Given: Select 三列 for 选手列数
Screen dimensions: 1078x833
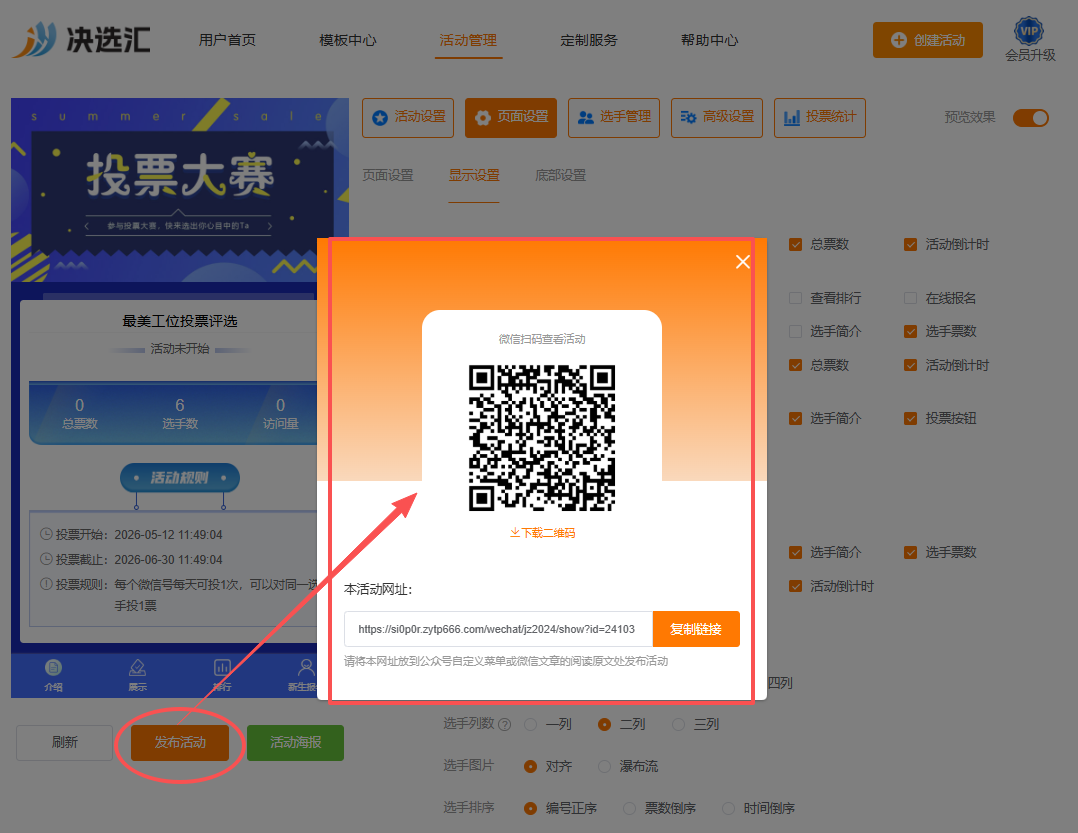Looking at the screenshot, I should click(x=679, y=724).
